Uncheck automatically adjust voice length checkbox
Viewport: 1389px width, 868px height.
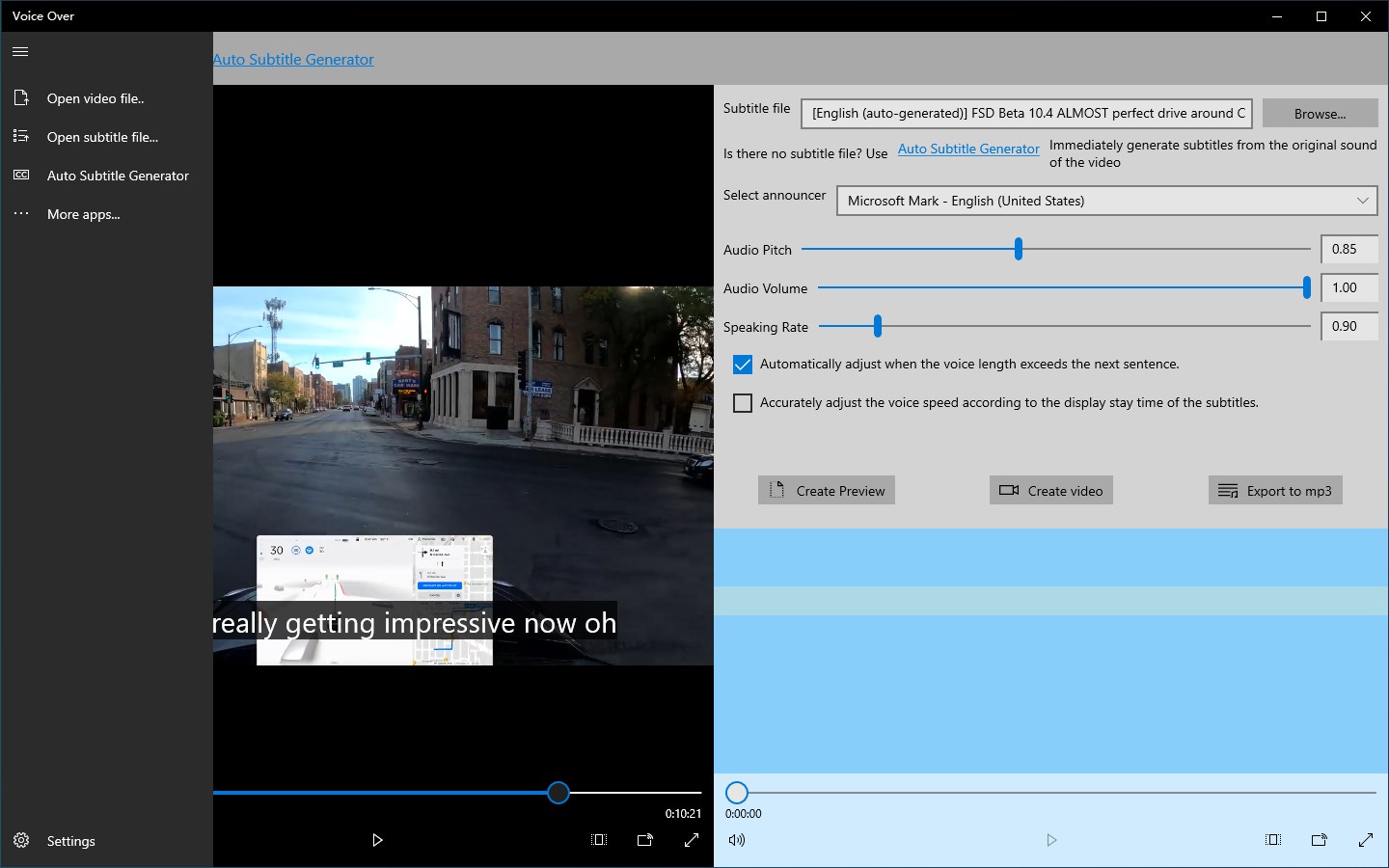point(743,365)
